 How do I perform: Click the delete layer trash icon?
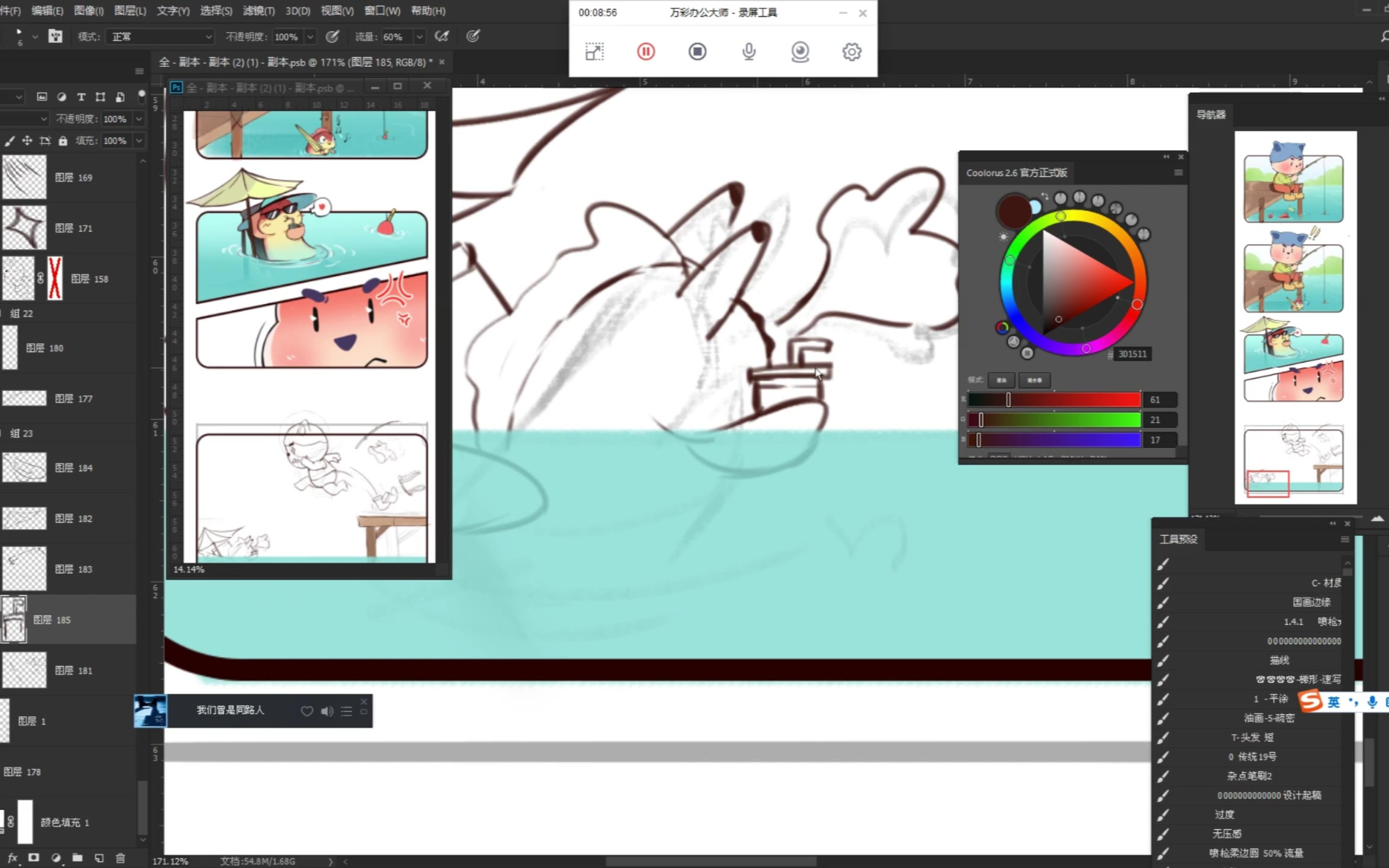point(120,858)
